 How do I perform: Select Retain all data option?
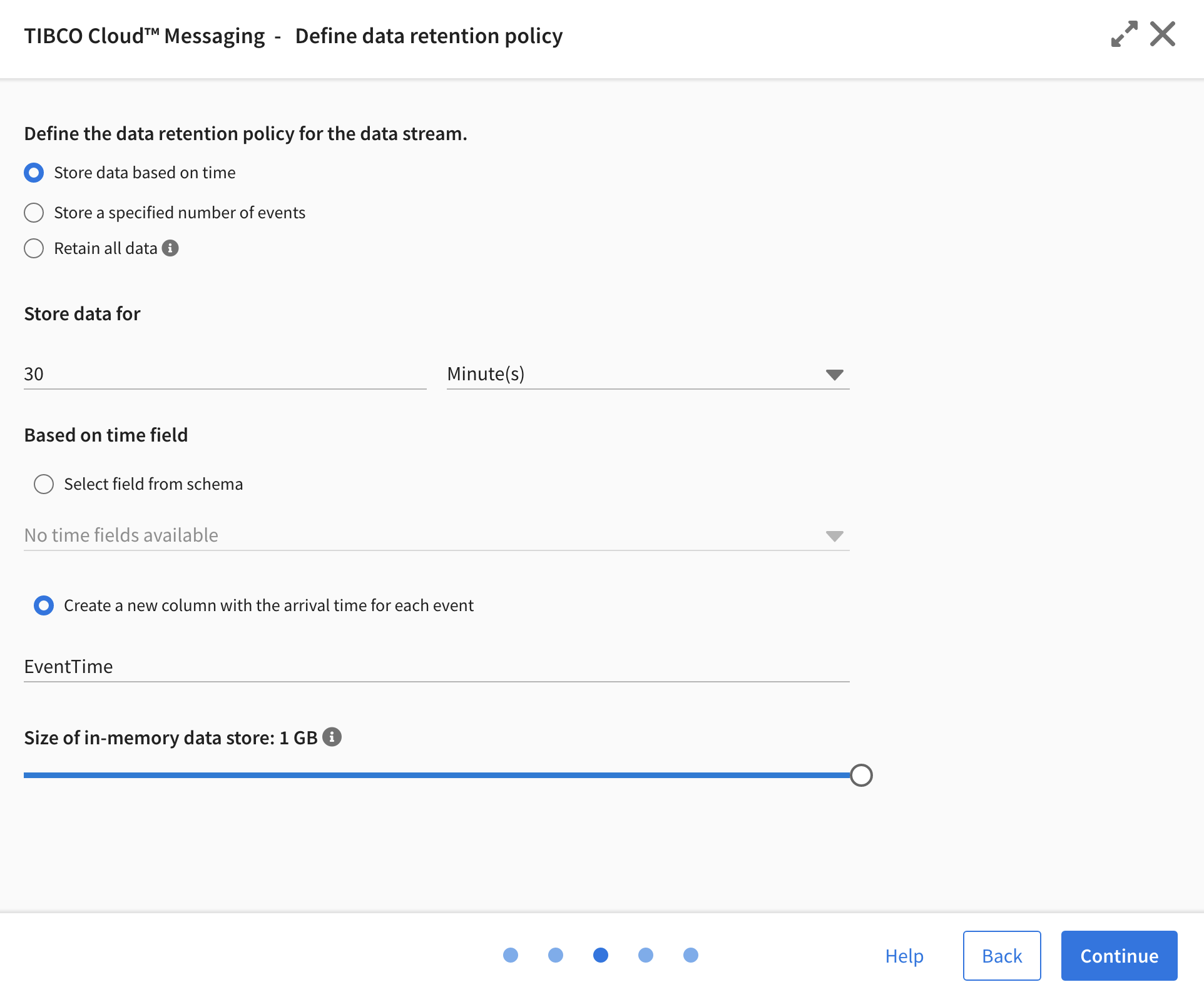point(34,248)
